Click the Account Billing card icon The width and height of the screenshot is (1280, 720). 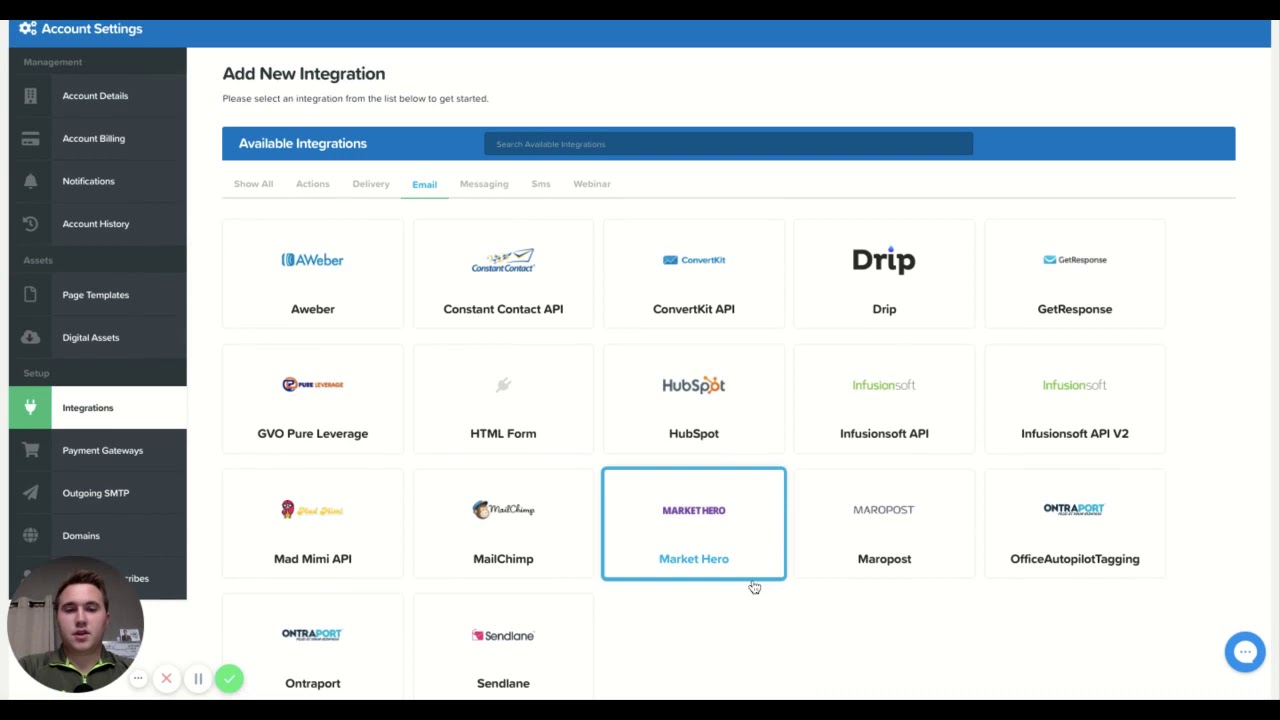pyautogui.click(x=30, y=139)
